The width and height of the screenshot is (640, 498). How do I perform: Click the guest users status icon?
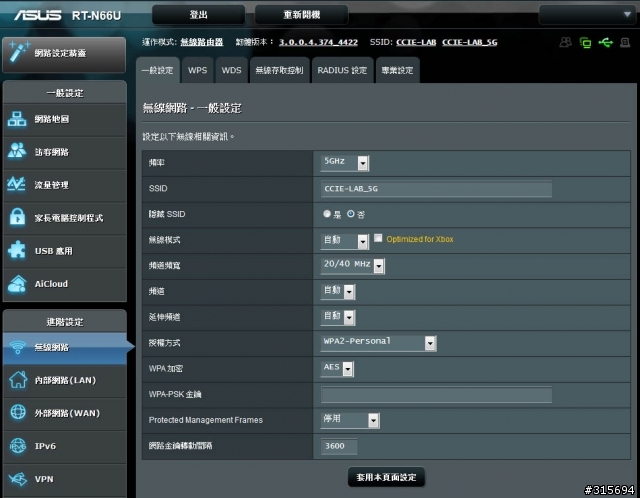click(565, 42)
